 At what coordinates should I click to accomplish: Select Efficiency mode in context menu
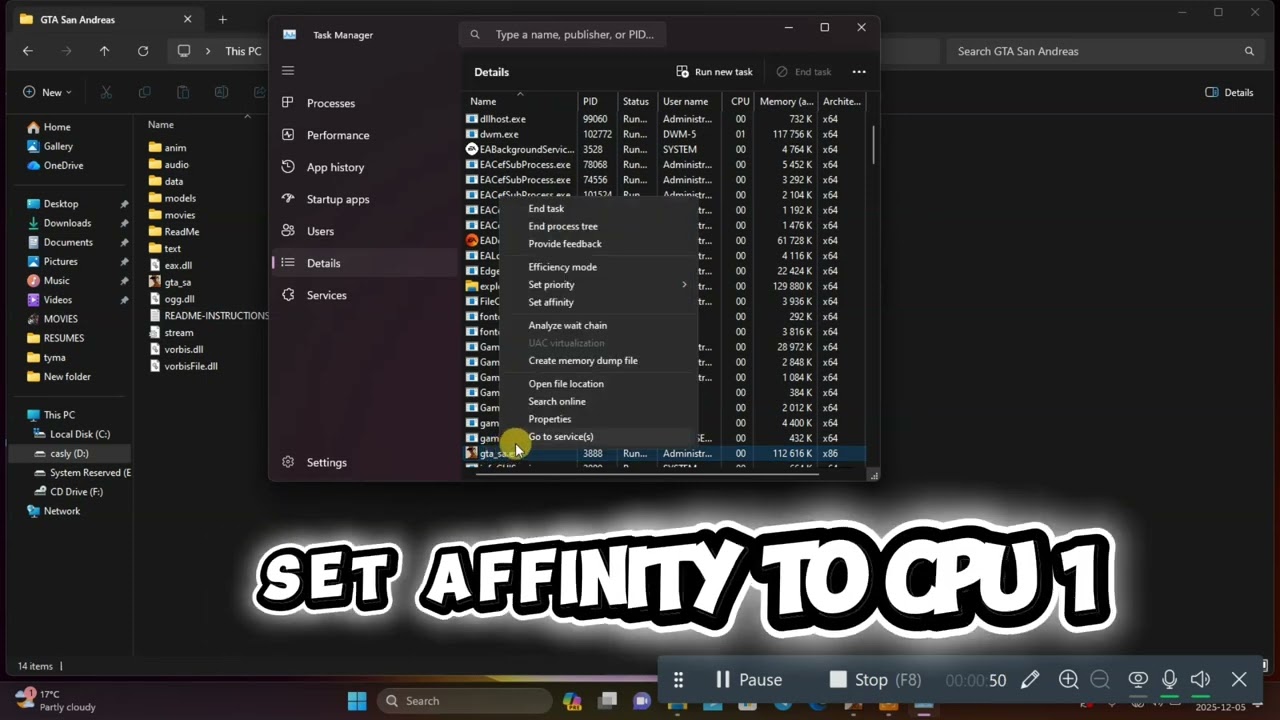562,267
